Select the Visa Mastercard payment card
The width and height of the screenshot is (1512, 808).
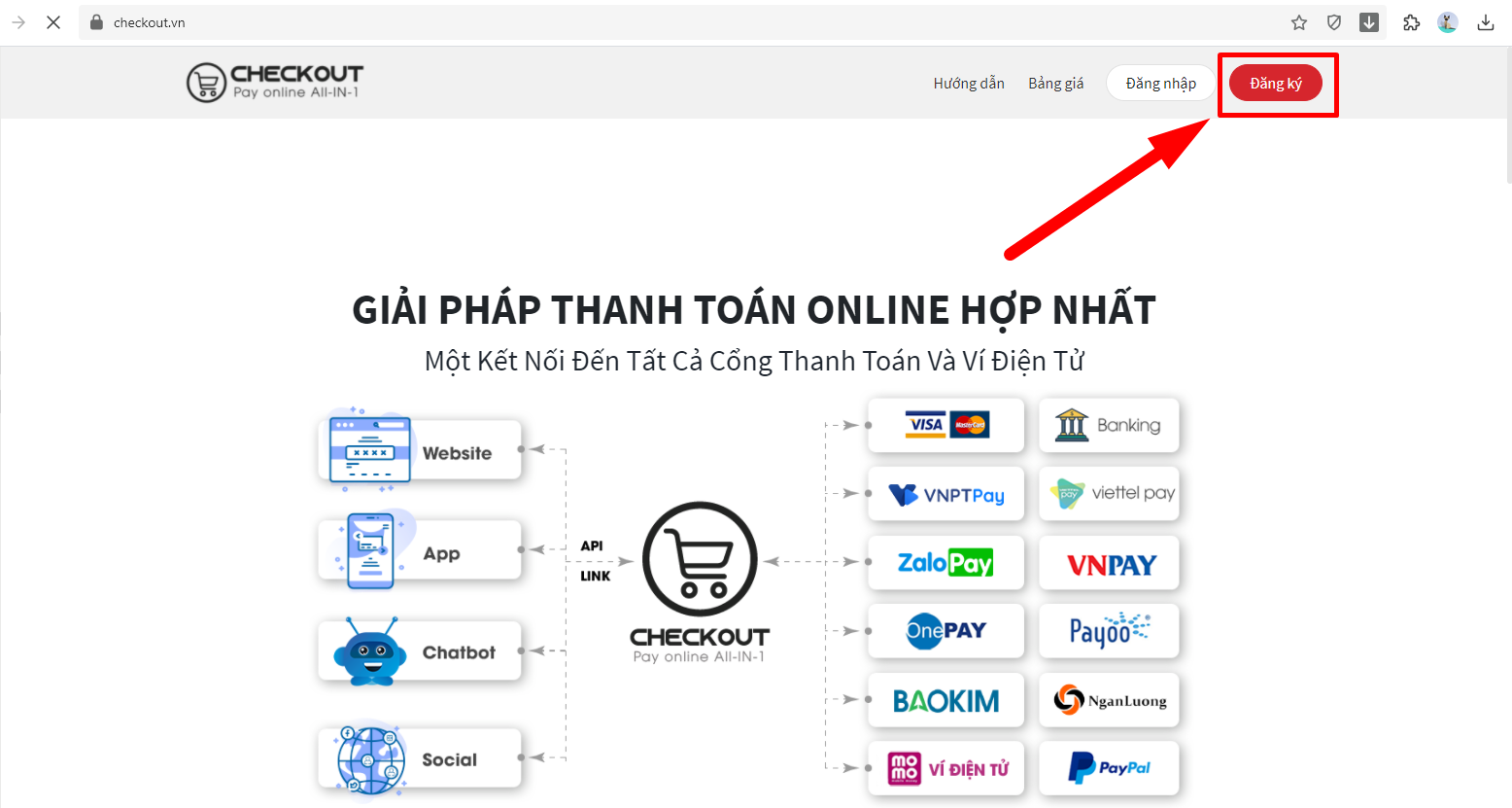click(x=946, y=425)
